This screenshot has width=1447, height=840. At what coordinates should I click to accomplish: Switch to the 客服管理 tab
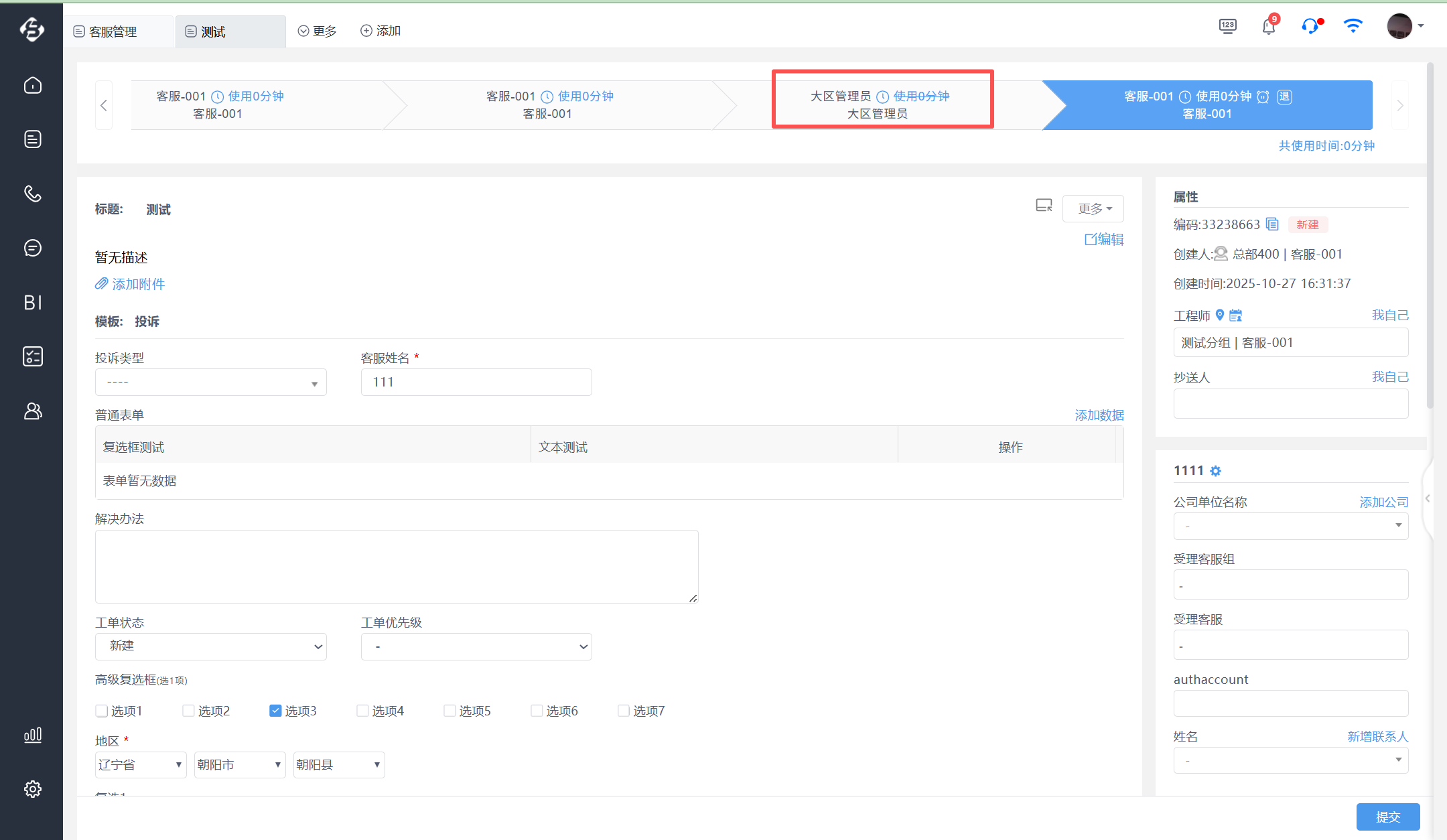pyautogui.click(x=113, y=31)
